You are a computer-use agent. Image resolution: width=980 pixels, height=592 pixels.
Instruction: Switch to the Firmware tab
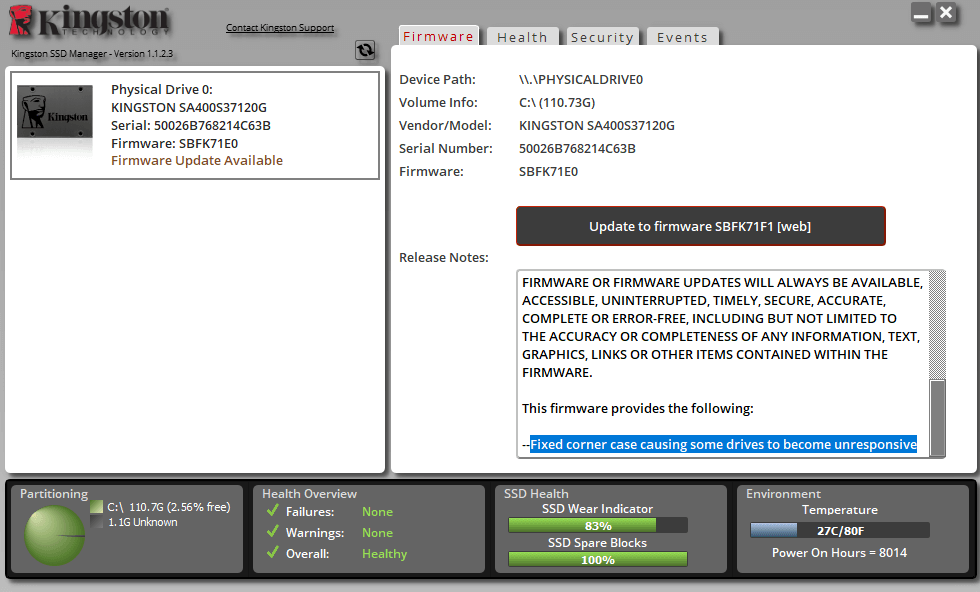438,36
